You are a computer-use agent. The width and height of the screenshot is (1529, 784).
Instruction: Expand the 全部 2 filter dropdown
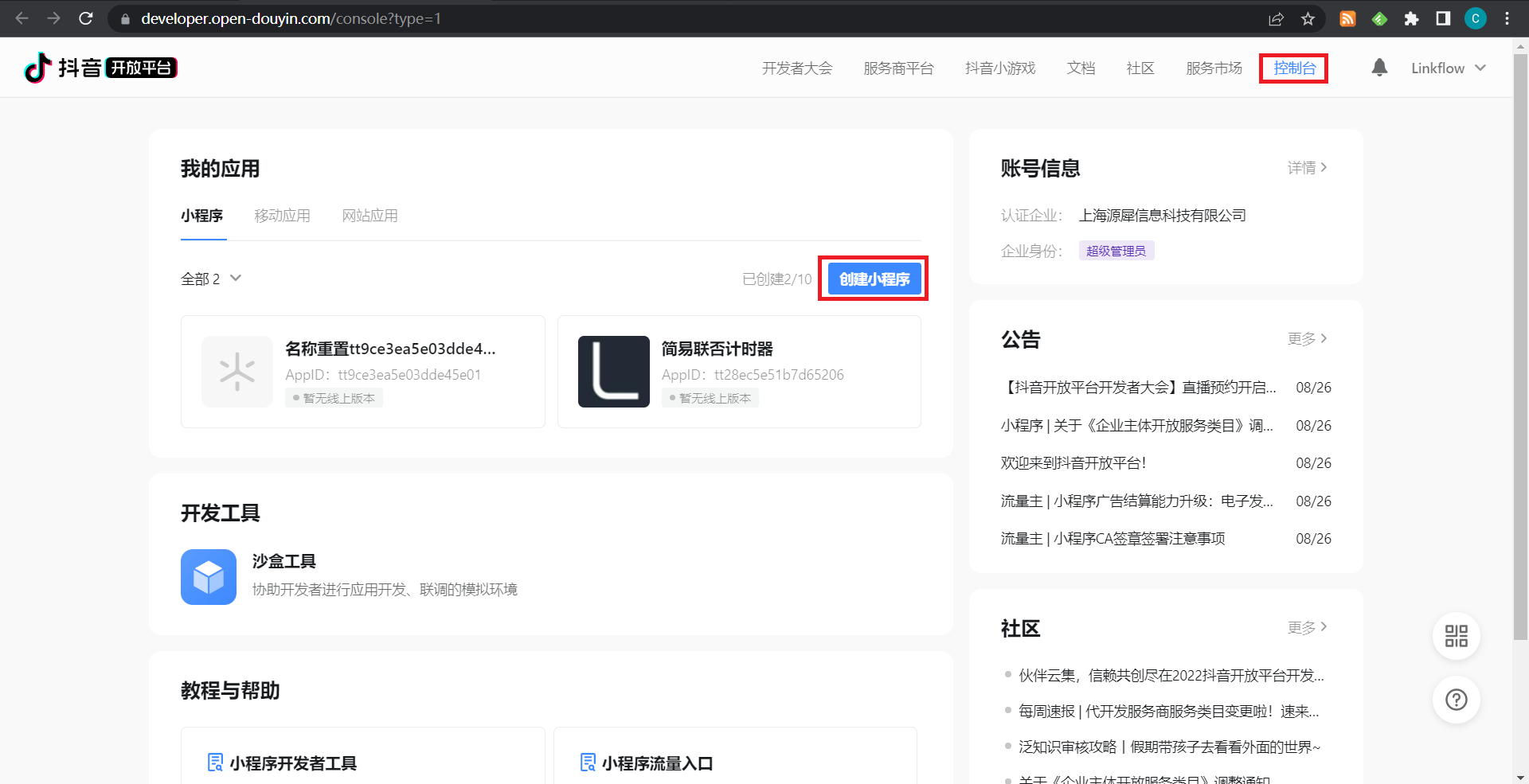pos(211,279)
